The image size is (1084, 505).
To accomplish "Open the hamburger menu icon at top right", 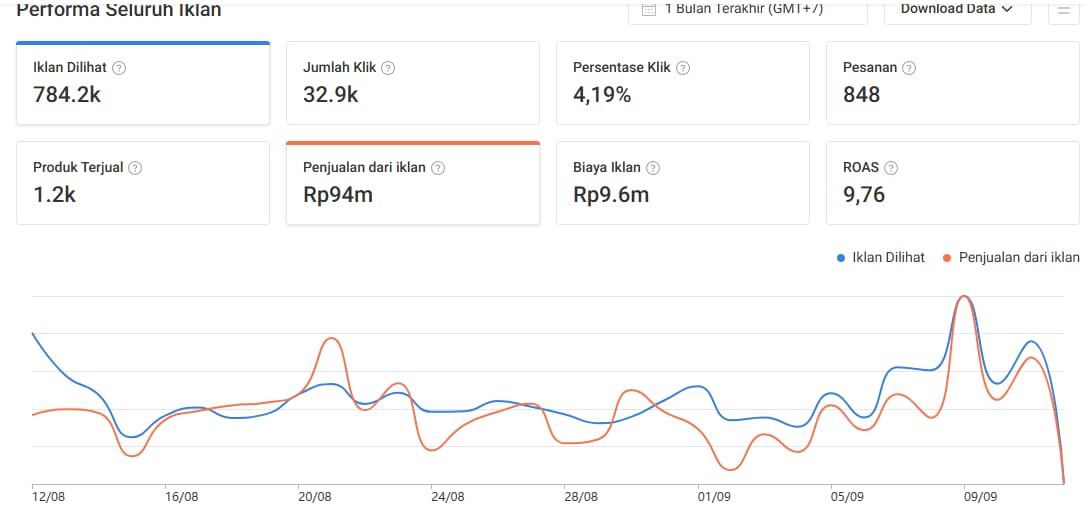I will [x=1062, y=10].
